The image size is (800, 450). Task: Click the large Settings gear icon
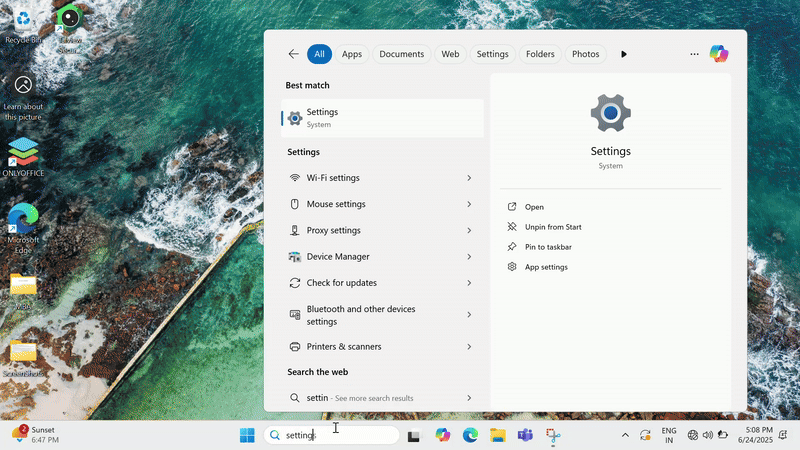click(x=611, y=113)
